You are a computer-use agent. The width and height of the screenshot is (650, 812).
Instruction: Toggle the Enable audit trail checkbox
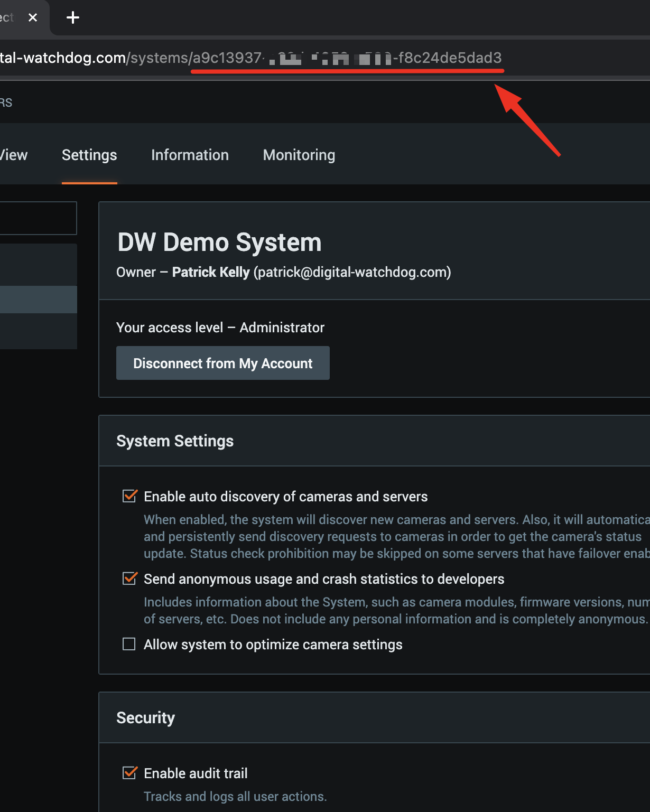(x=129, y=773)
